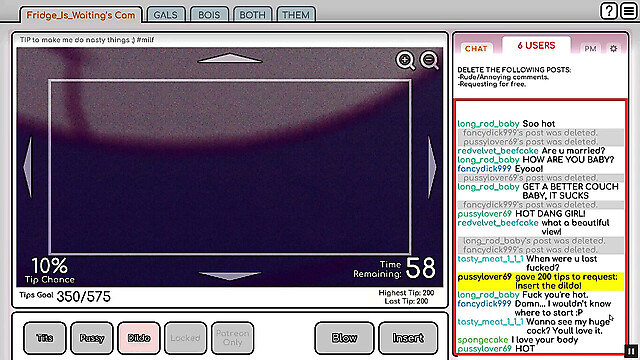Pause the game with pause icon
Screen dimensions: 640x360
click(631, 351)
